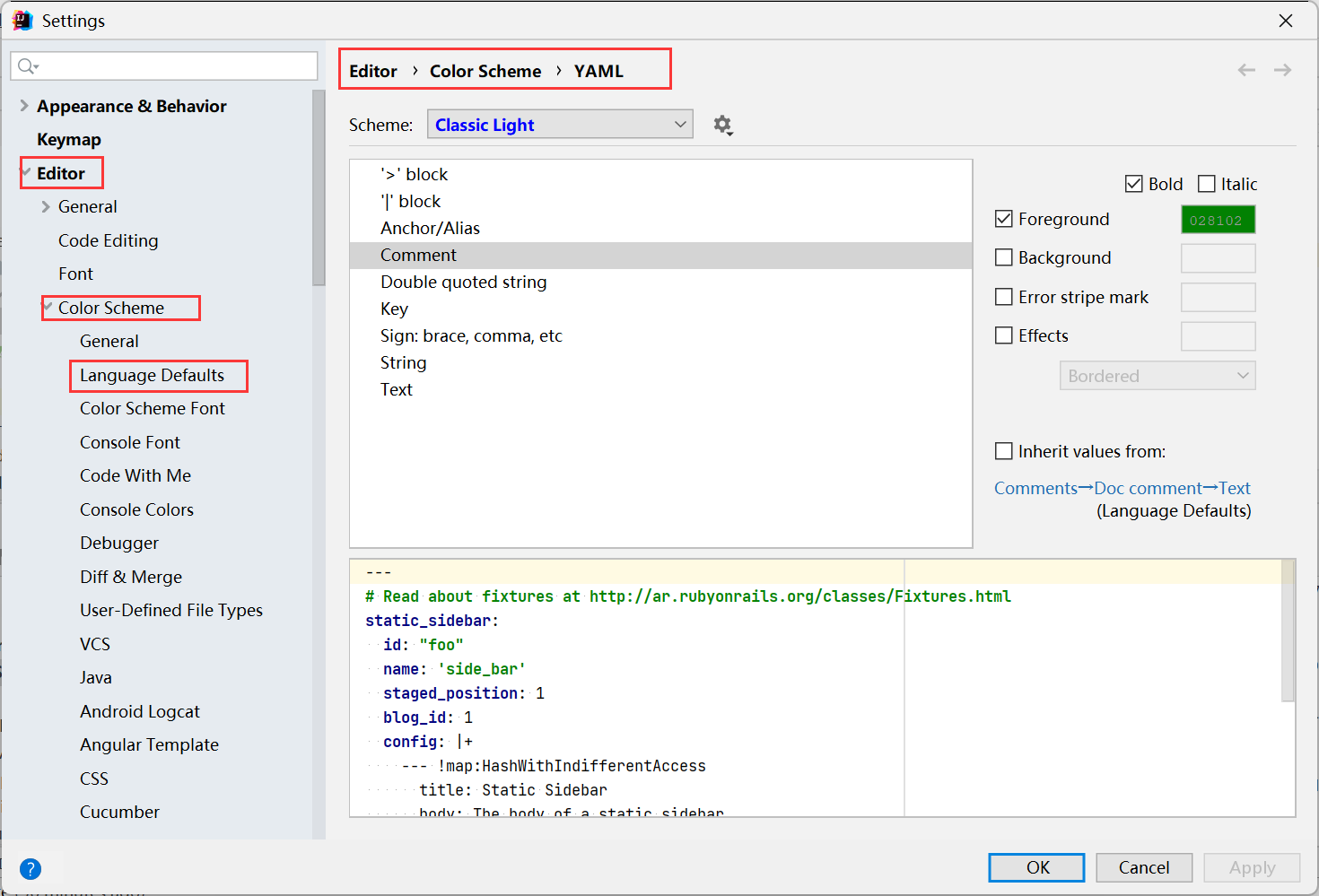Click the forward navigation arrow
1319x896 pixels.
(x=1282, y=69)
